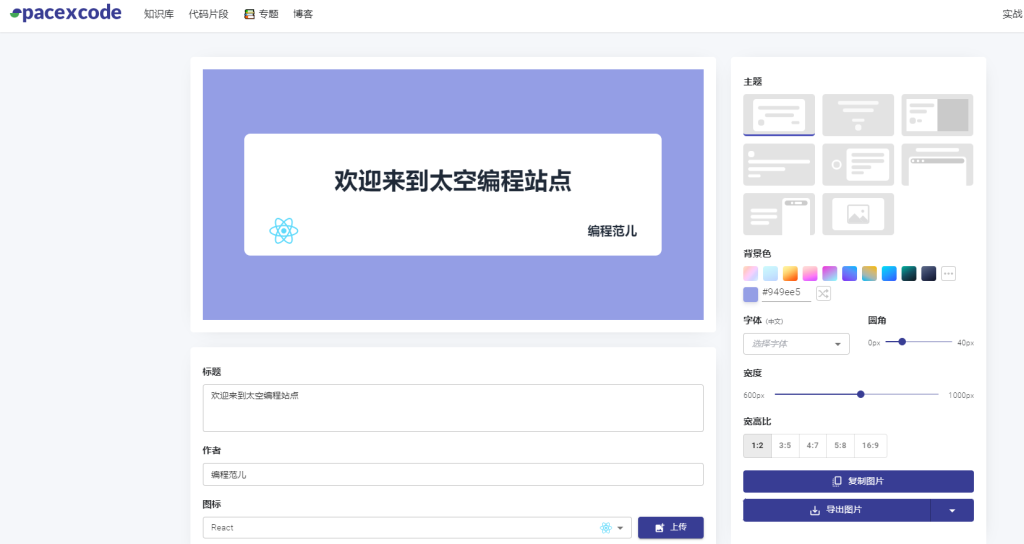Select the centered card theme
This screenshot has height=544, width=1024.
[x=778, y=115]
